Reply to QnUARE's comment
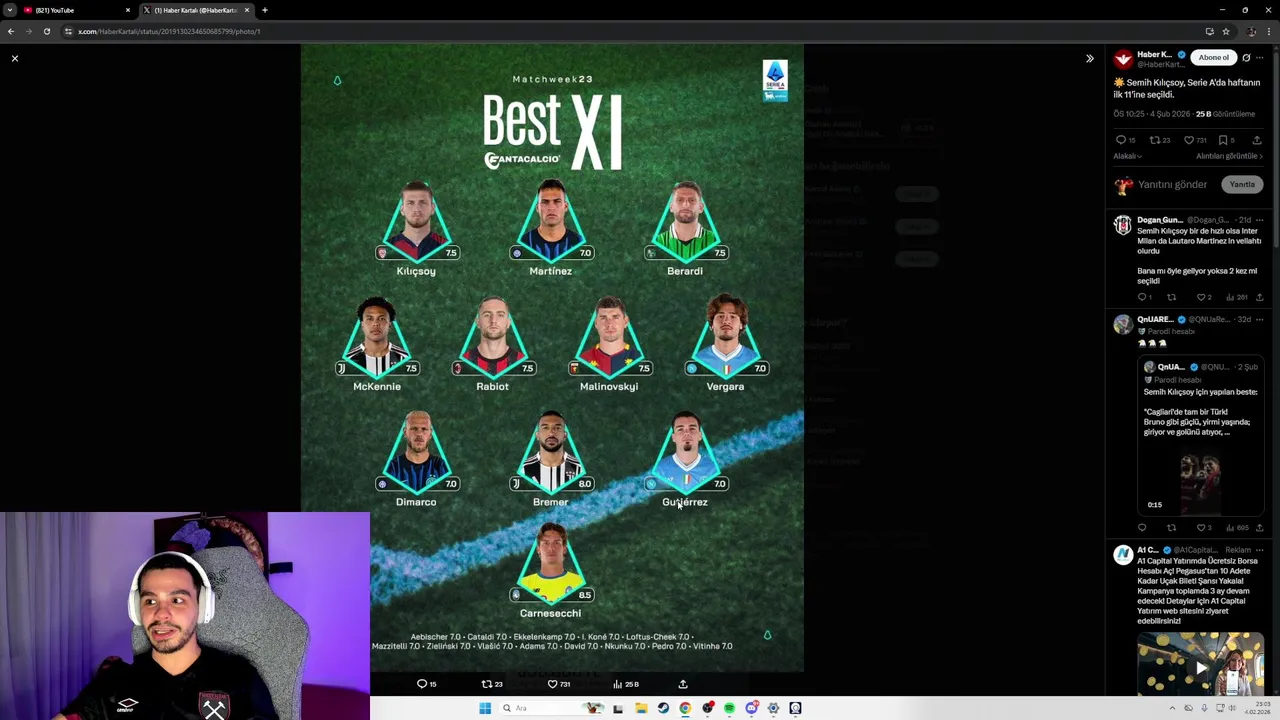1280x720 pixels. pos(1142,527)
